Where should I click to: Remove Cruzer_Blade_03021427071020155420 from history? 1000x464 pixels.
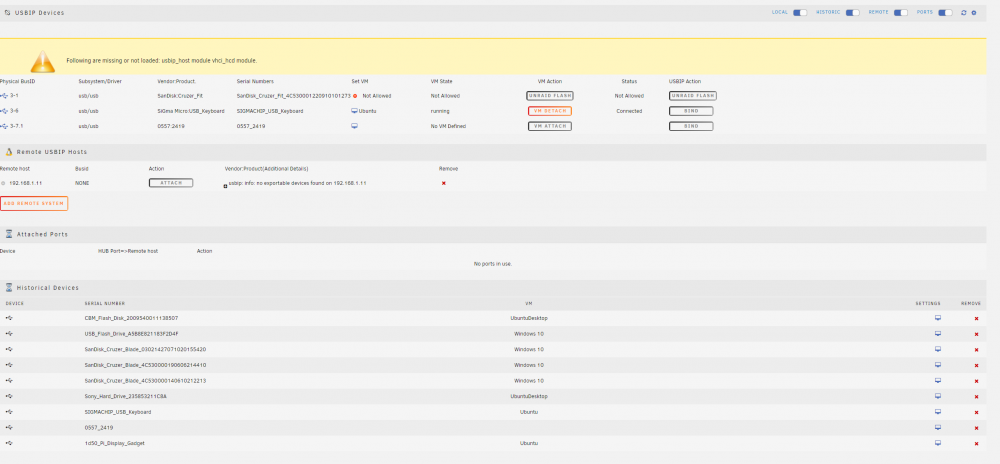(976, 350)
